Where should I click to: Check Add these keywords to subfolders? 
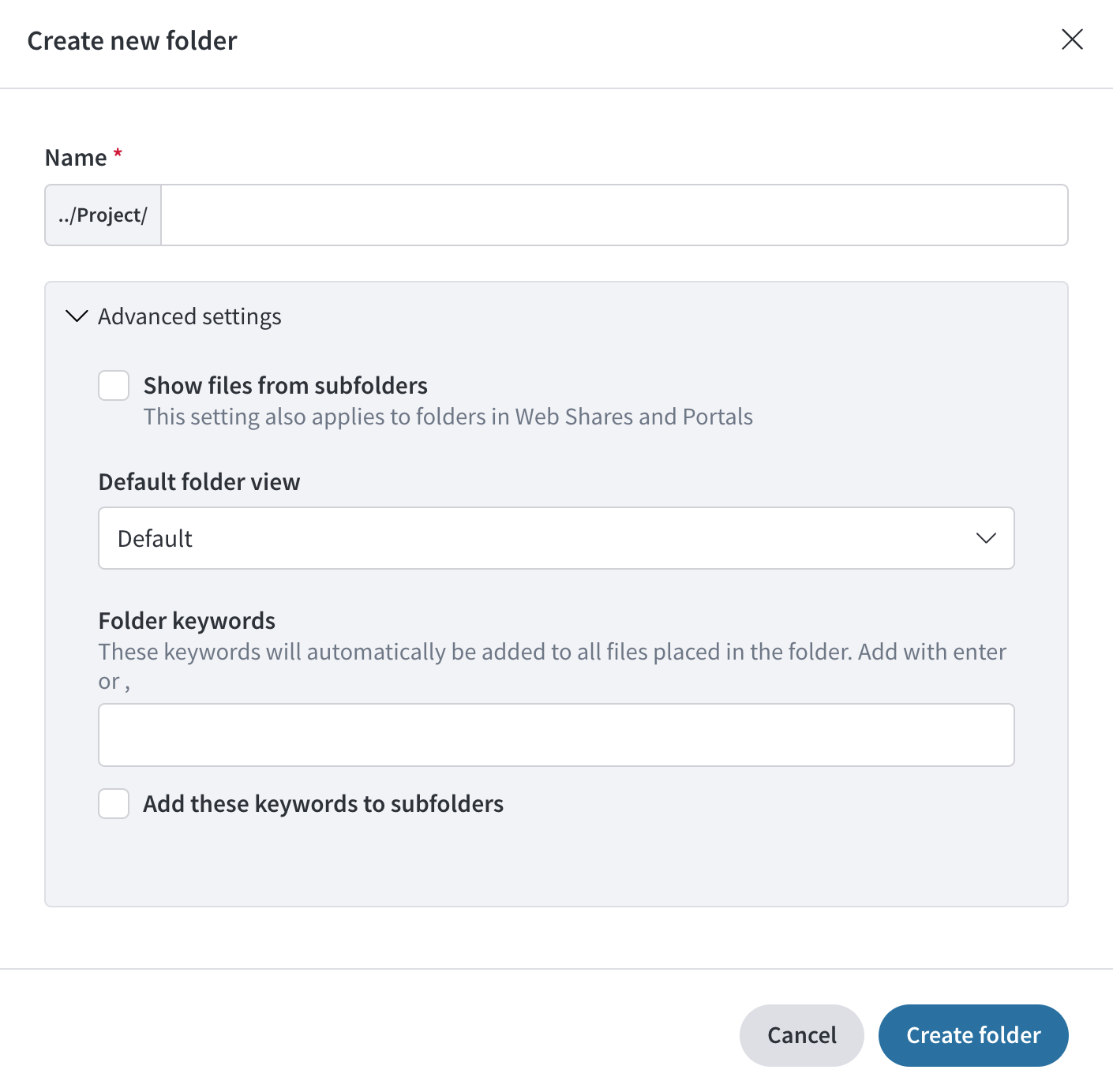pos(114,803)
